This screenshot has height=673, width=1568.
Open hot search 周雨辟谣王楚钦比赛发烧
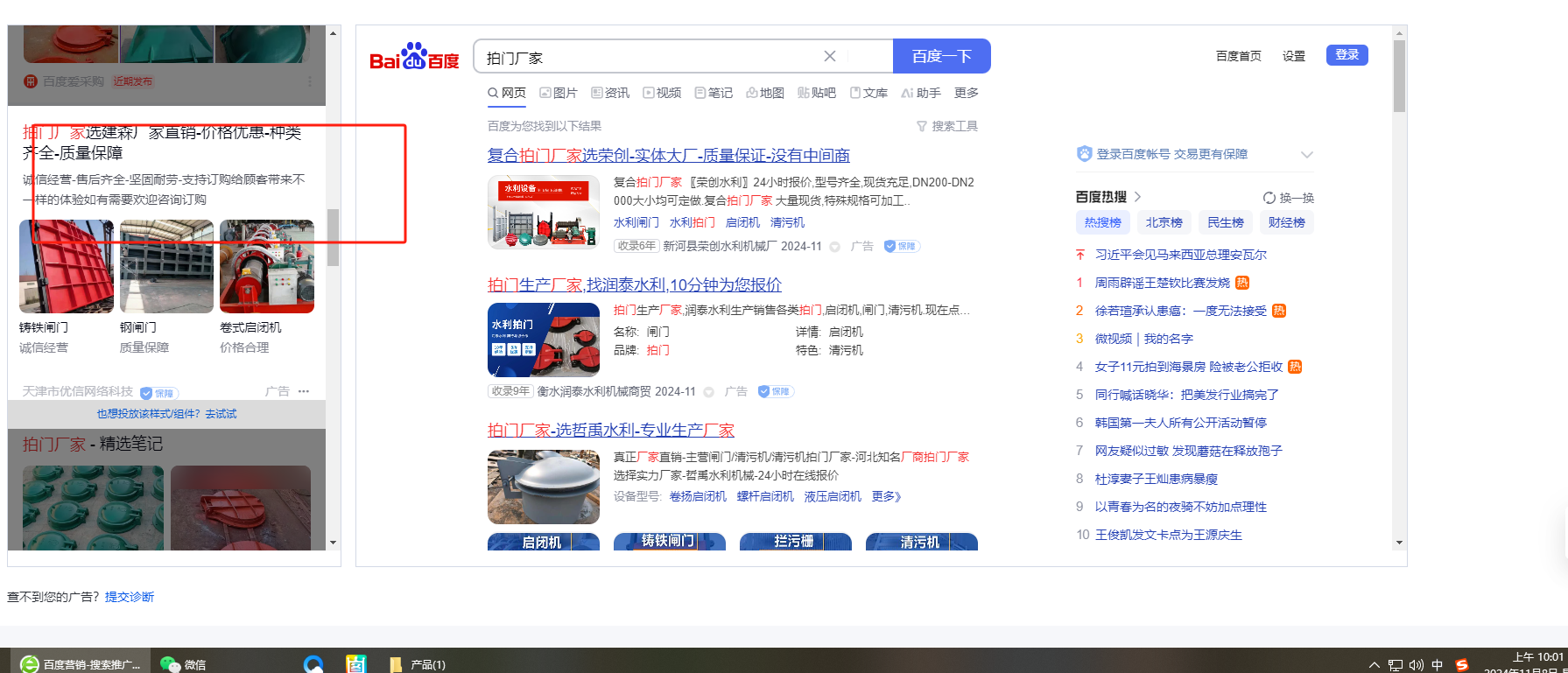(1163, 283)
